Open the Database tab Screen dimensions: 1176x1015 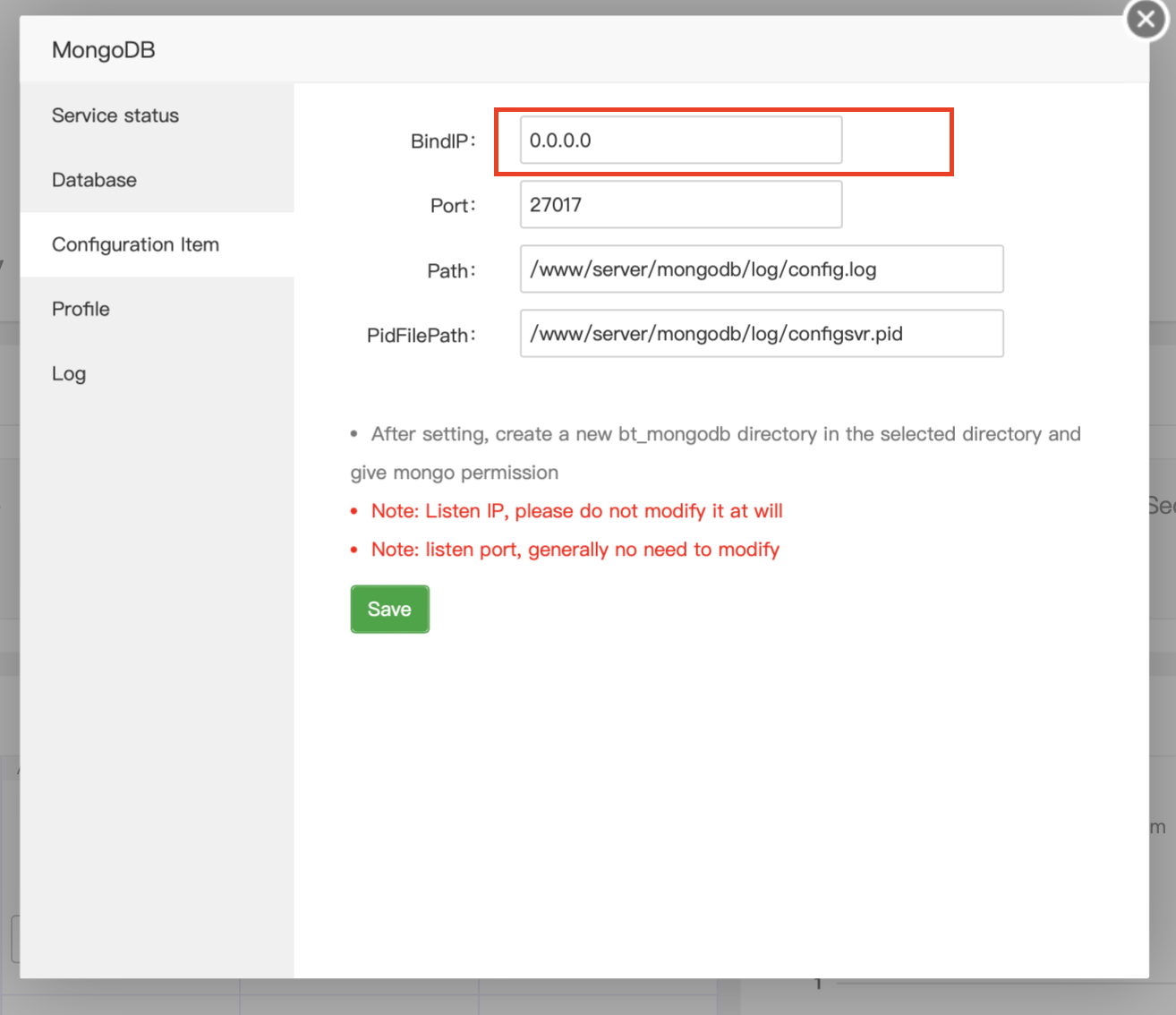pos(94,180)
